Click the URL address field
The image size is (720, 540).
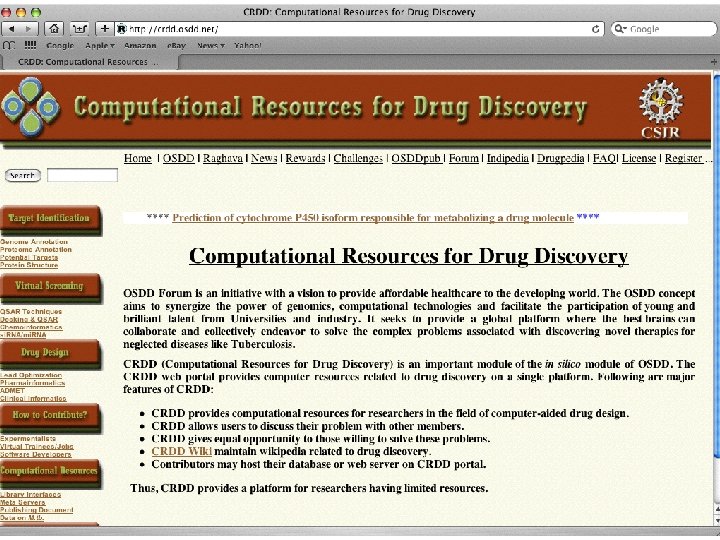tap(358, 29)
